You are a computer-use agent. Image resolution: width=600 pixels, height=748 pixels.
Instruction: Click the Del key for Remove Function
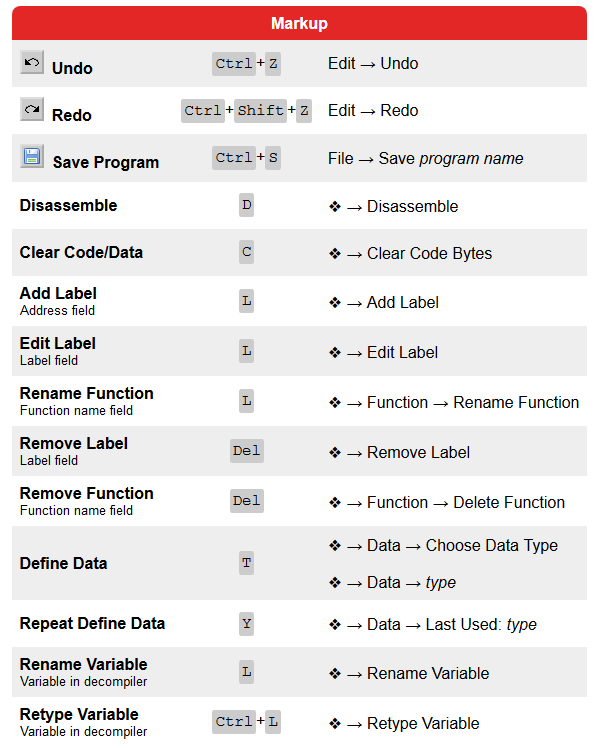coord(247,501)
